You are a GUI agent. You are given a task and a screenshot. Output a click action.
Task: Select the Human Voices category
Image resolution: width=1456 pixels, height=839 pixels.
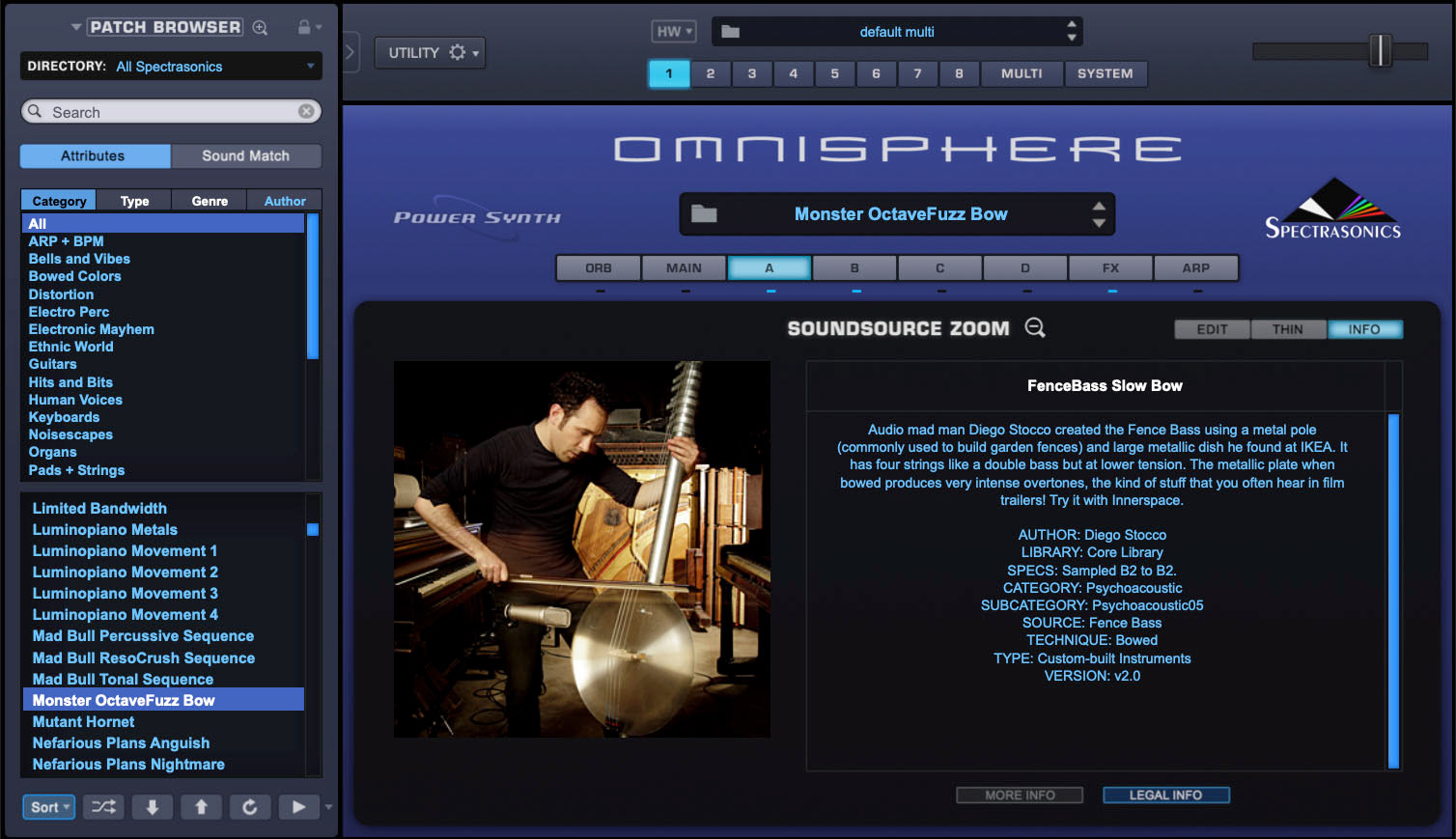point(75,400)
